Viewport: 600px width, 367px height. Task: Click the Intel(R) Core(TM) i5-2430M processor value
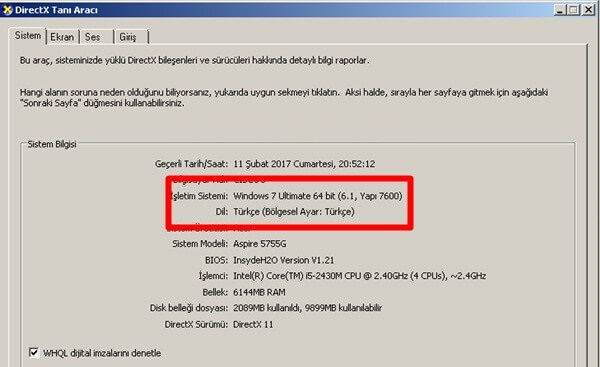tap(360, 276)
